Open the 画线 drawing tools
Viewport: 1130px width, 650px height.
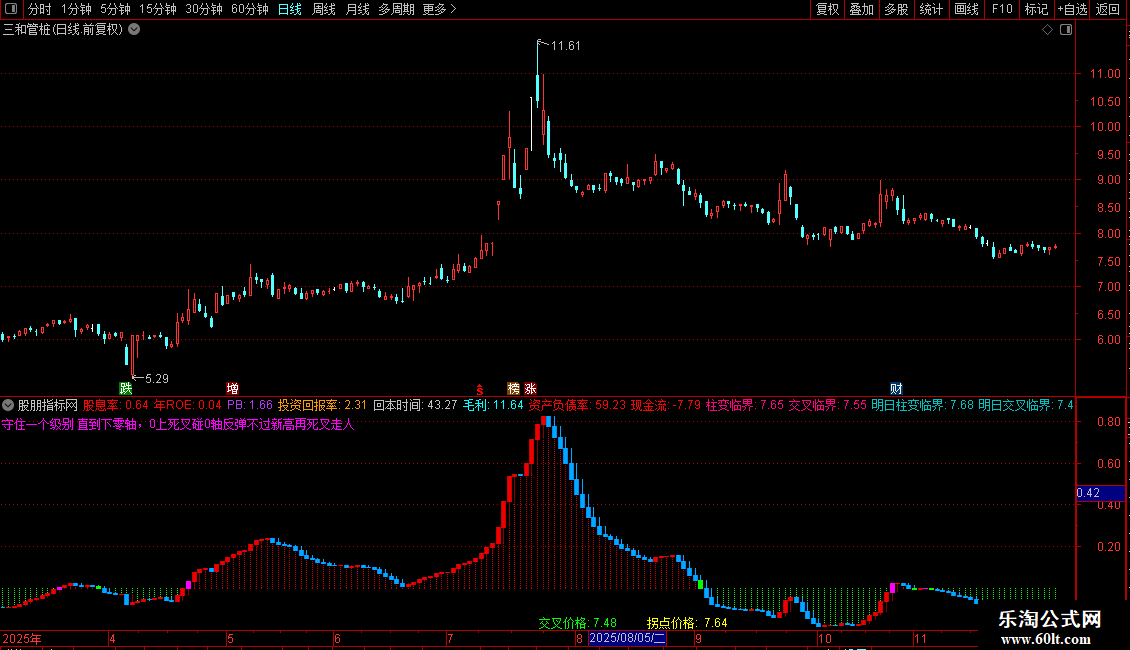tap(966, 9)
